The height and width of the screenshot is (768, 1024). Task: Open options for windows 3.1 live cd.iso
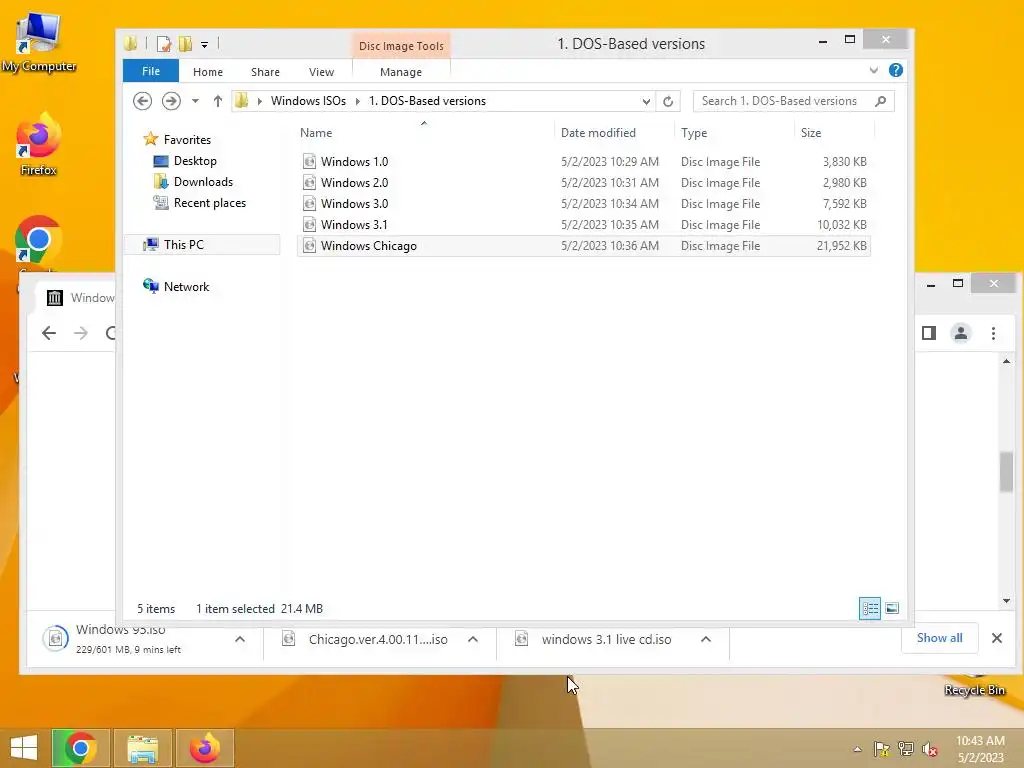(x=706, y=639)
